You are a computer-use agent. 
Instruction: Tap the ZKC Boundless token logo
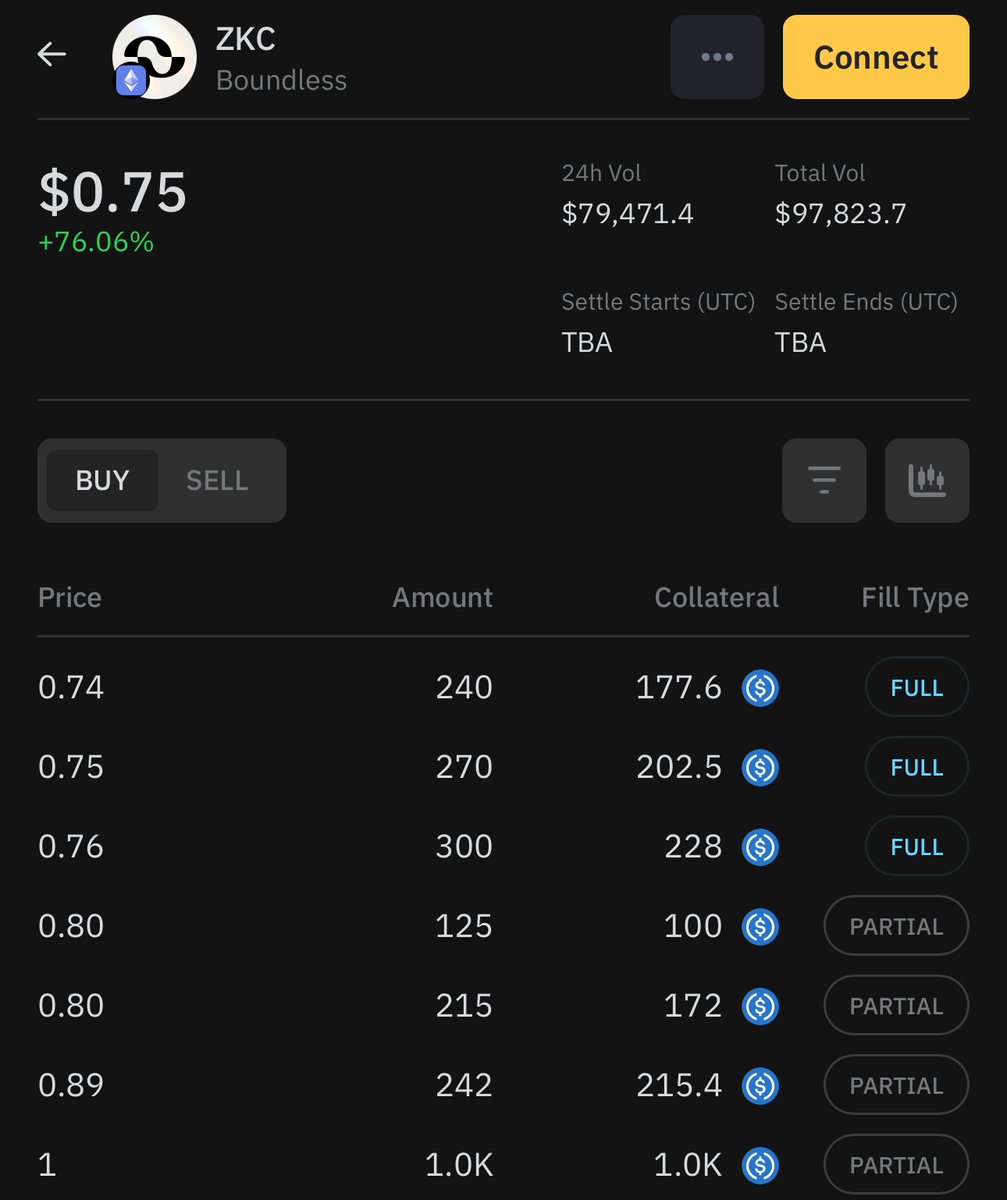[153, 57]
